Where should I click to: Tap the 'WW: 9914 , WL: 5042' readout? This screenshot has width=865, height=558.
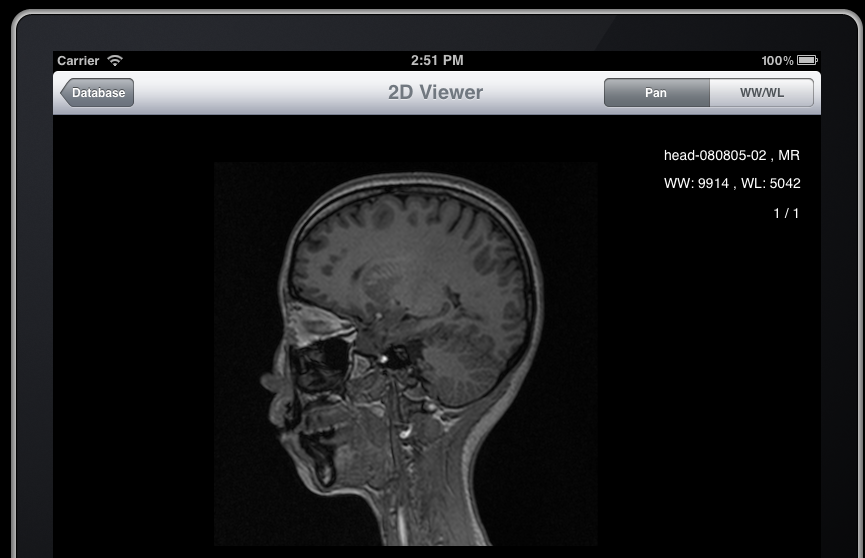pyautogui.click(x=732, y=183)
